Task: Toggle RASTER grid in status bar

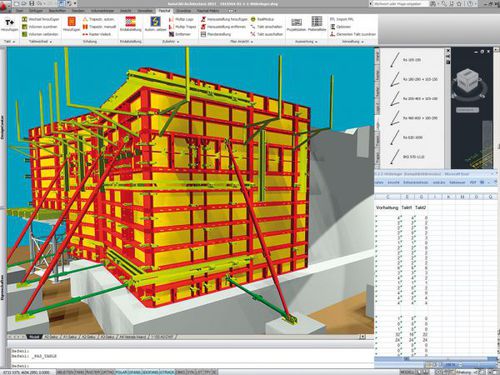Action: 93,372
